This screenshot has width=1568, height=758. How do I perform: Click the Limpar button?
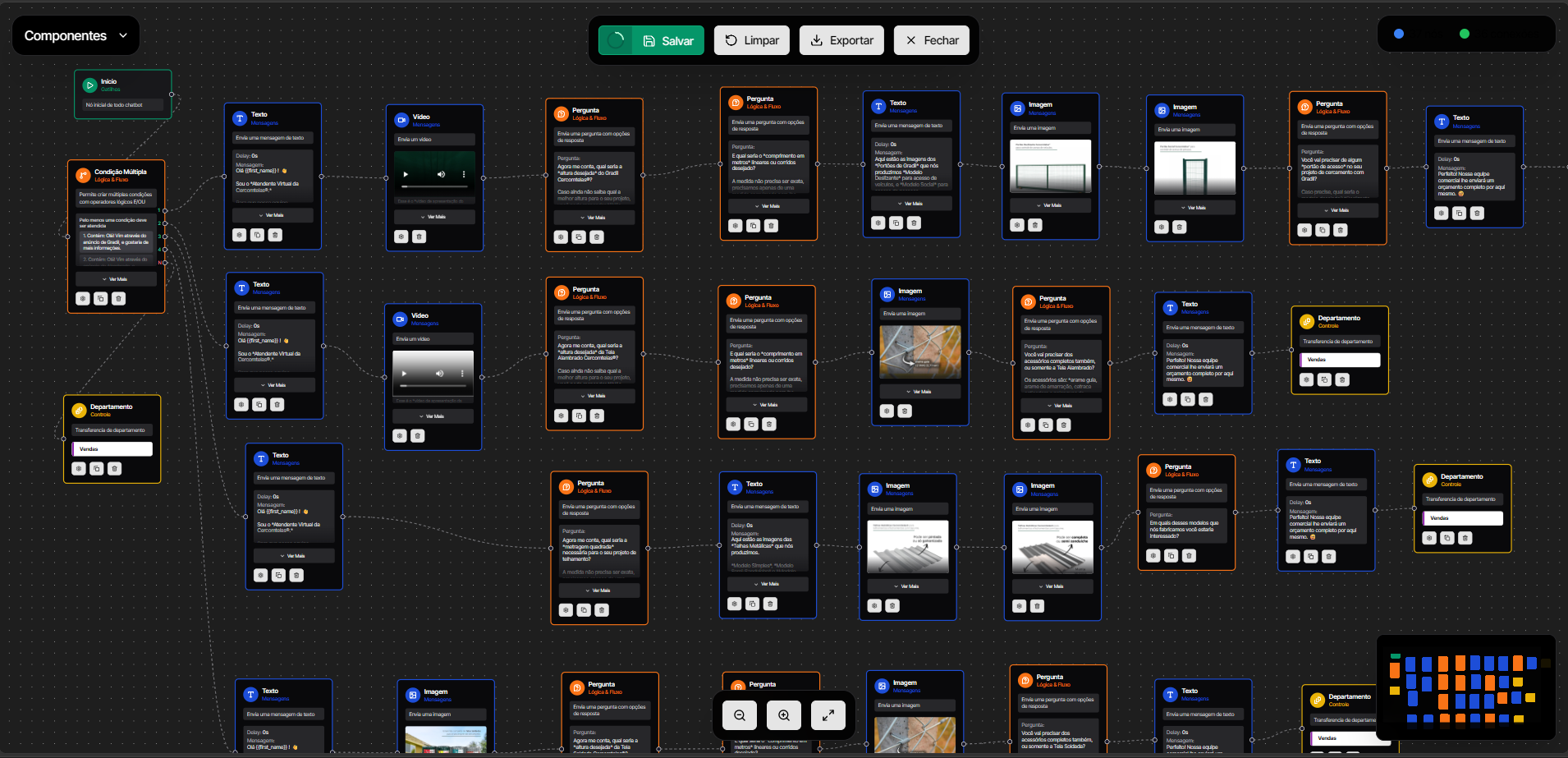[x=752, y=40]
